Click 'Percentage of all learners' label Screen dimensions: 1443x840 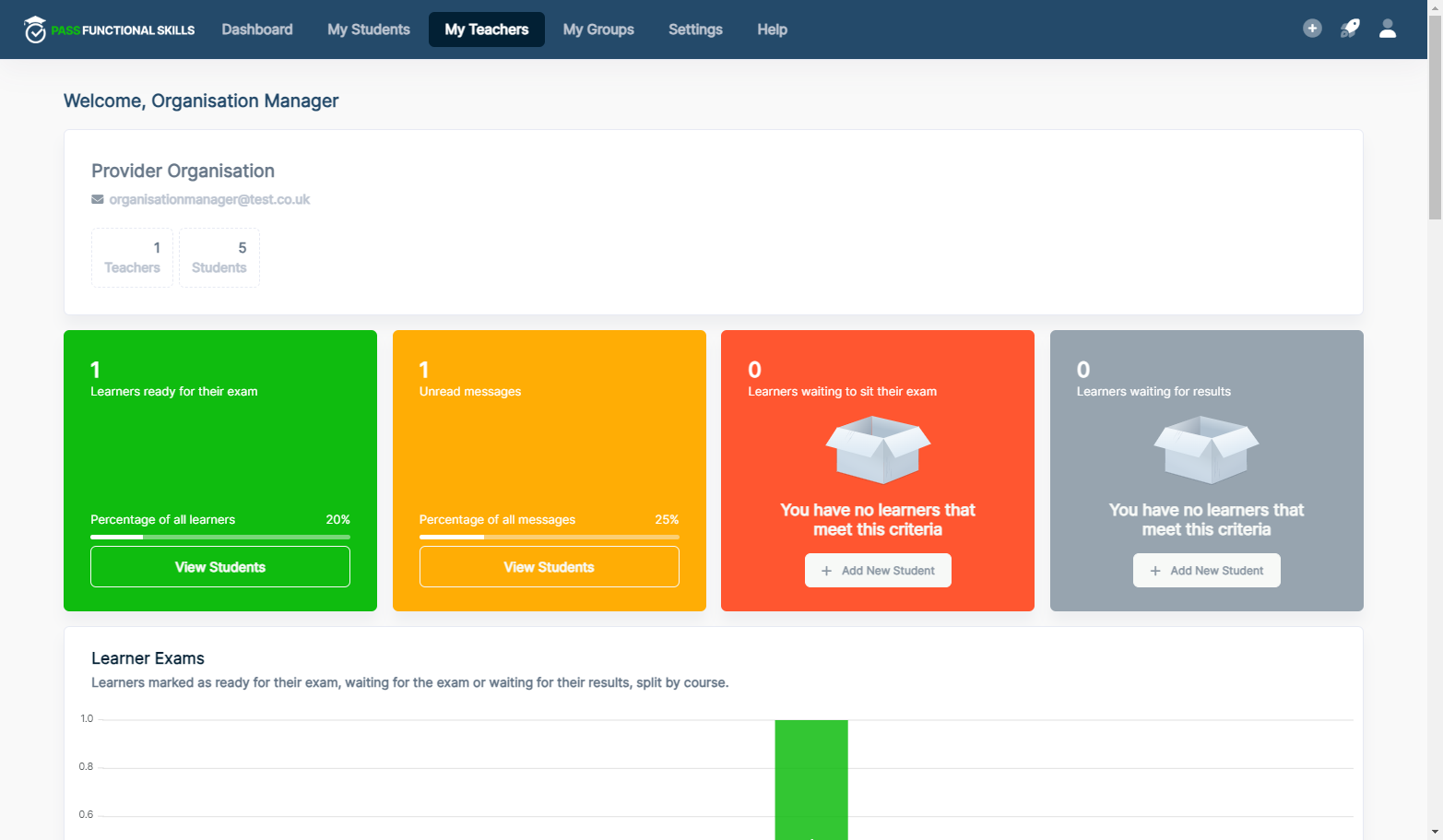tap(163, 520)
